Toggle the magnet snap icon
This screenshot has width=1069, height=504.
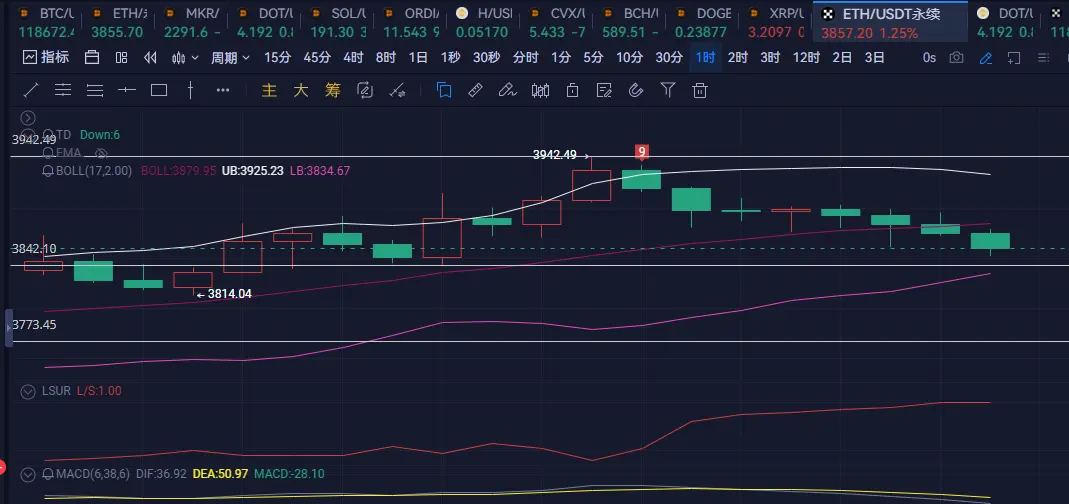pyautogui.click(x=636, y=90)
